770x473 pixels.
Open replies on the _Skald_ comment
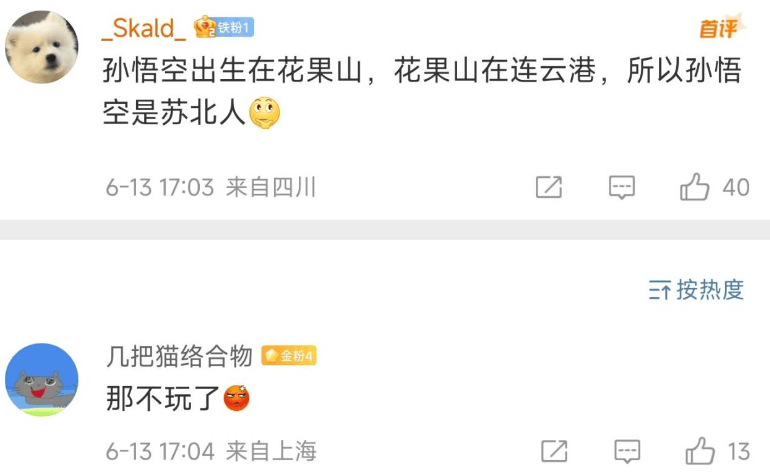click(x=622, y=187)
